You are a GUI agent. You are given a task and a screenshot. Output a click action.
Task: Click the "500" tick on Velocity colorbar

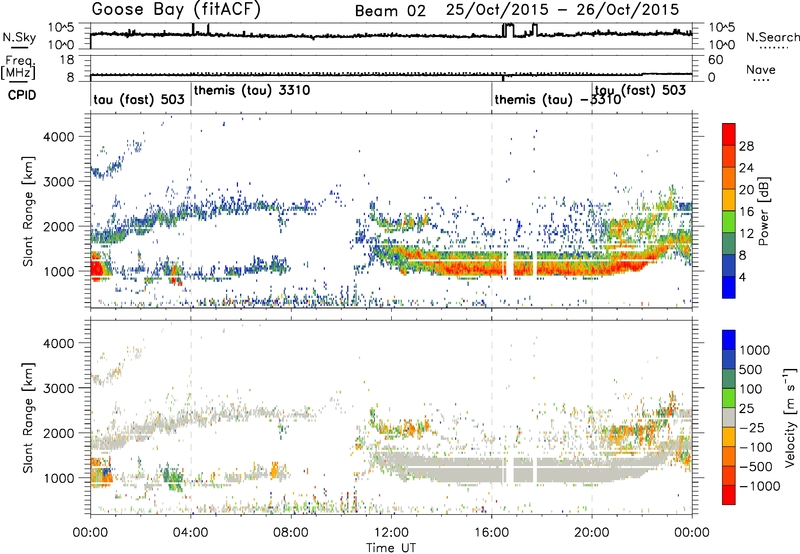pos(751,369)
